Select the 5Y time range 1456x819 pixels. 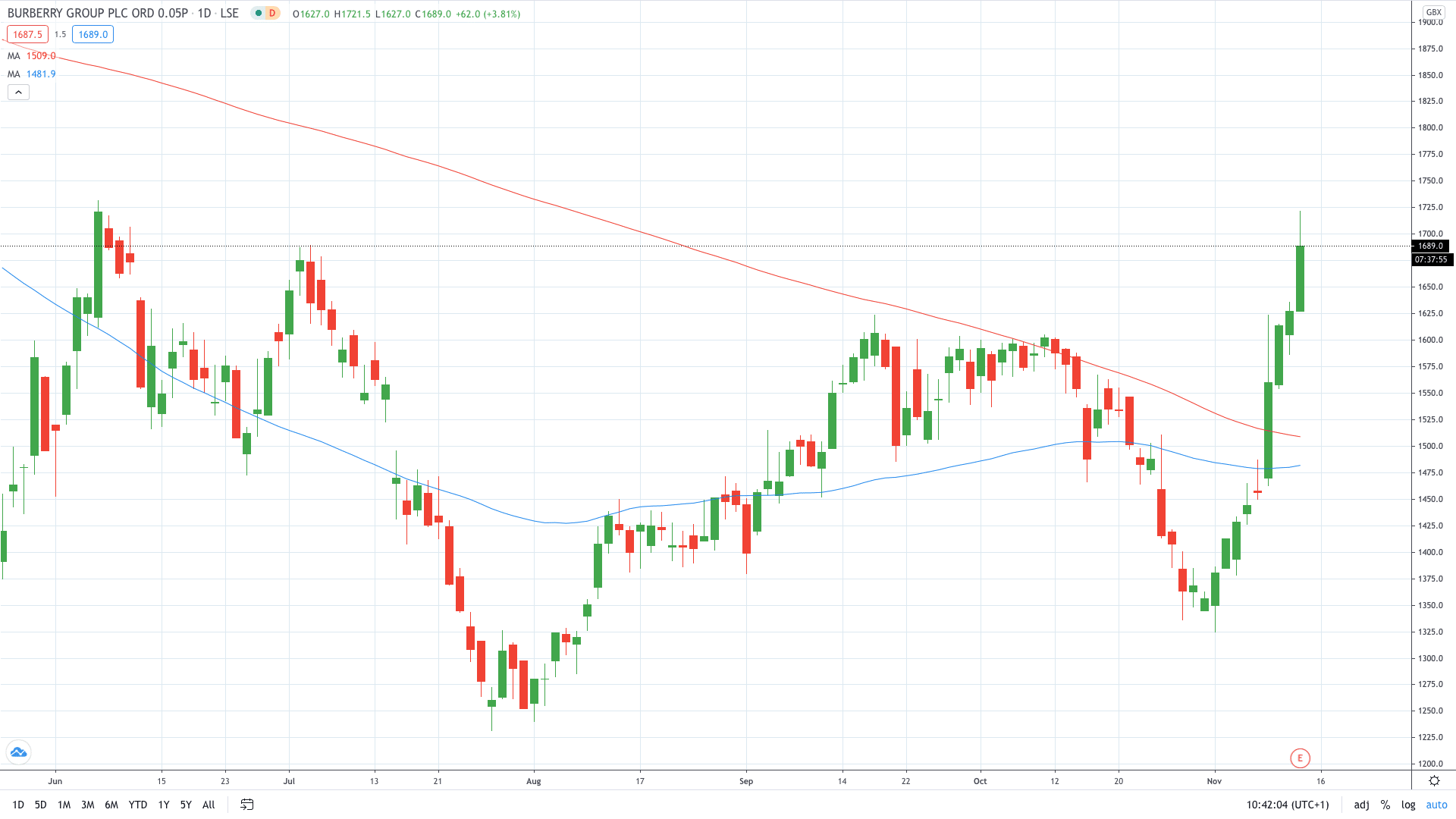pyautogui.click(x=186, y=805)
